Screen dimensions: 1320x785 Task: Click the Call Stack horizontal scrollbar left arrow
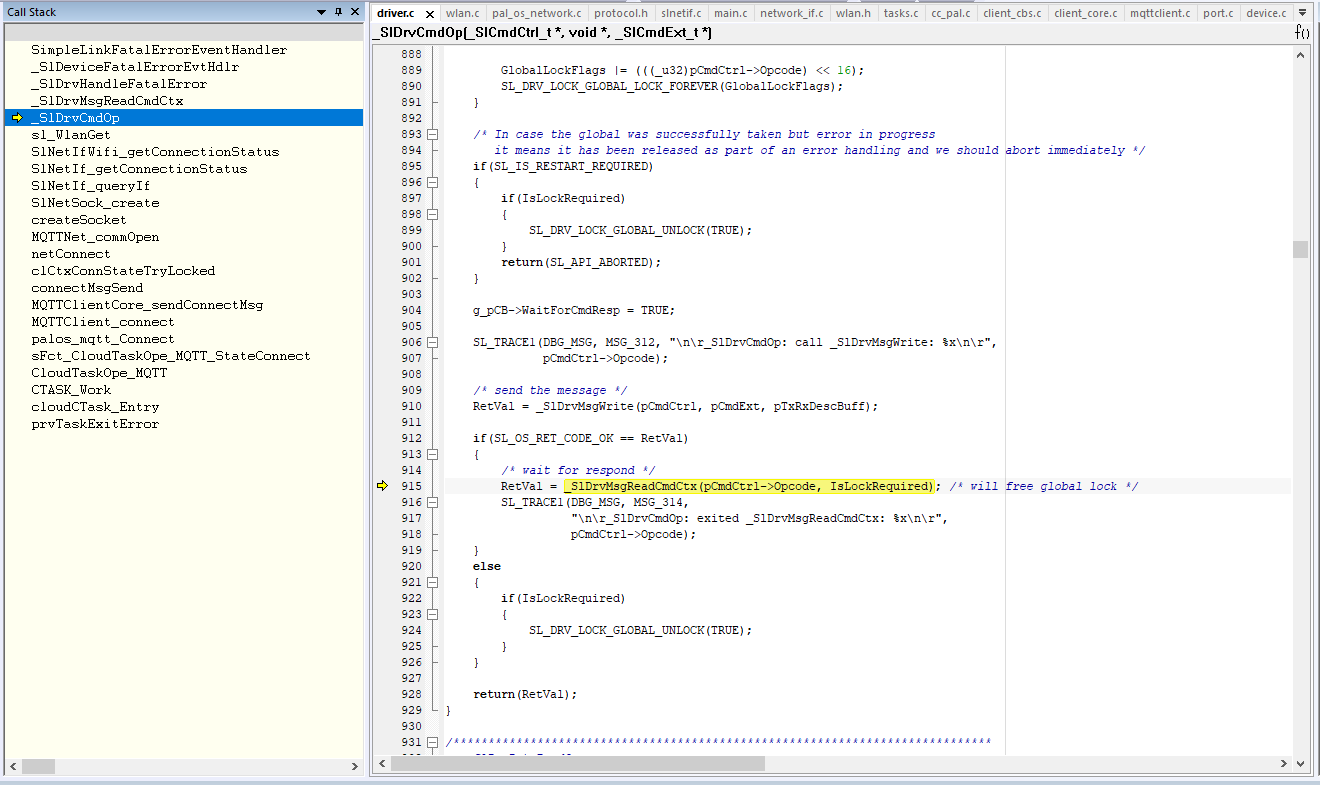[13, 767]
